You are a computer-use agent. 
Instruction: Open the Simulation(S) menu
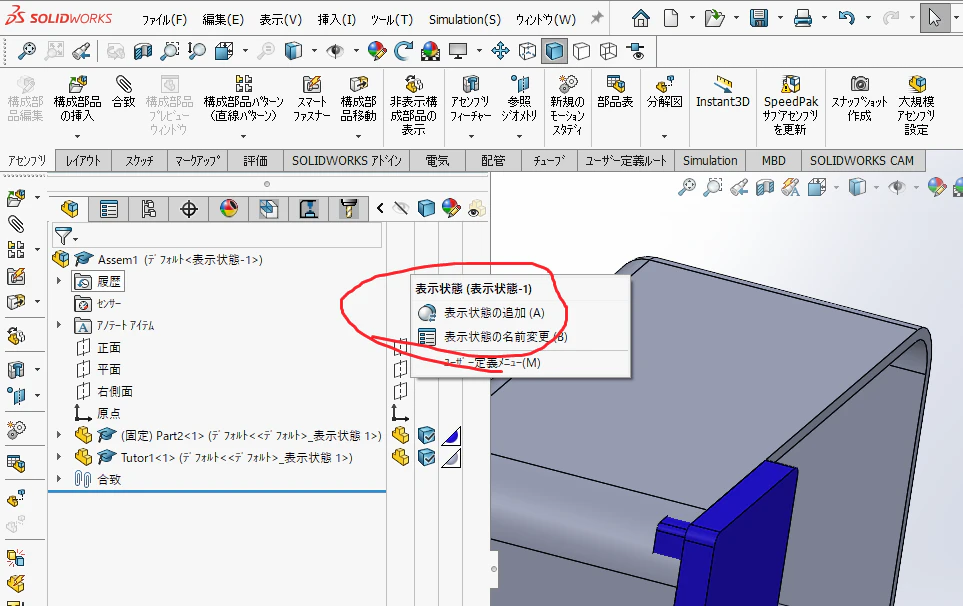tap(465, 20)
